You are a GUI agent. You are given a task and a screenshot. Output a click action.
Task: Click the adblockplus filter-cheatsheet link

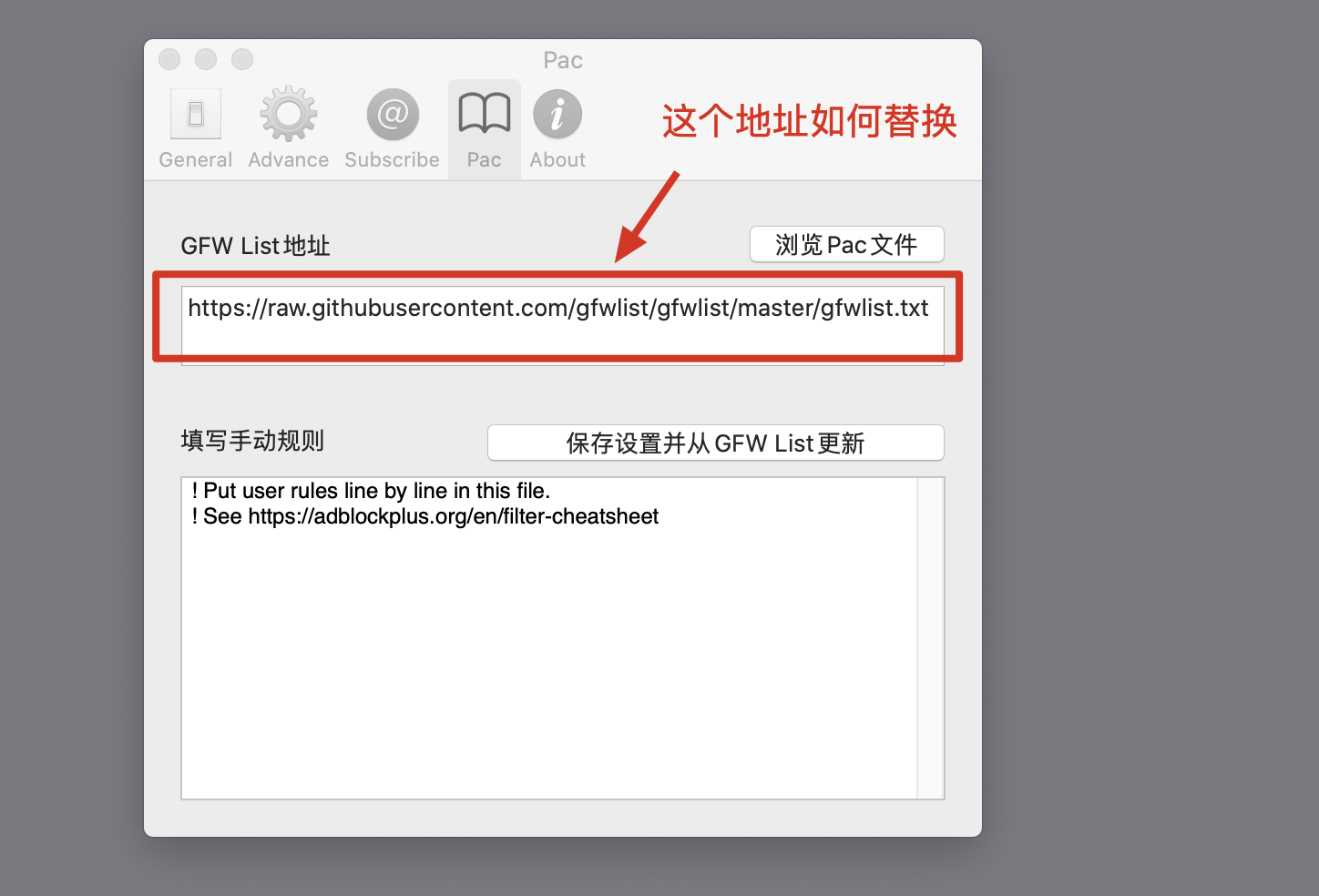(x=453, y=516)
